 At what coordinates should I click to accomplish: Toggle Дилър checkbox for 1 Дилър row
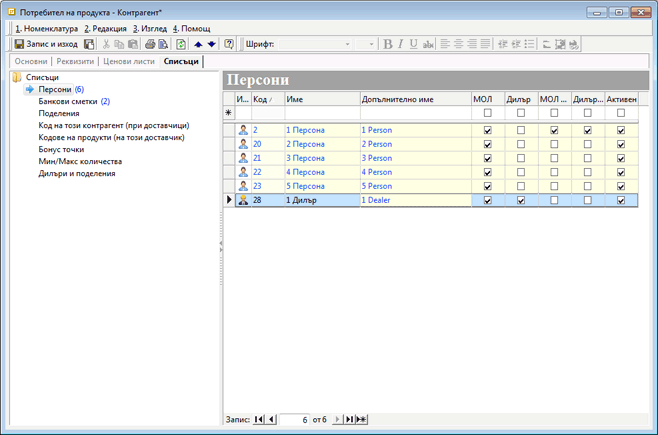click(521, 201)
